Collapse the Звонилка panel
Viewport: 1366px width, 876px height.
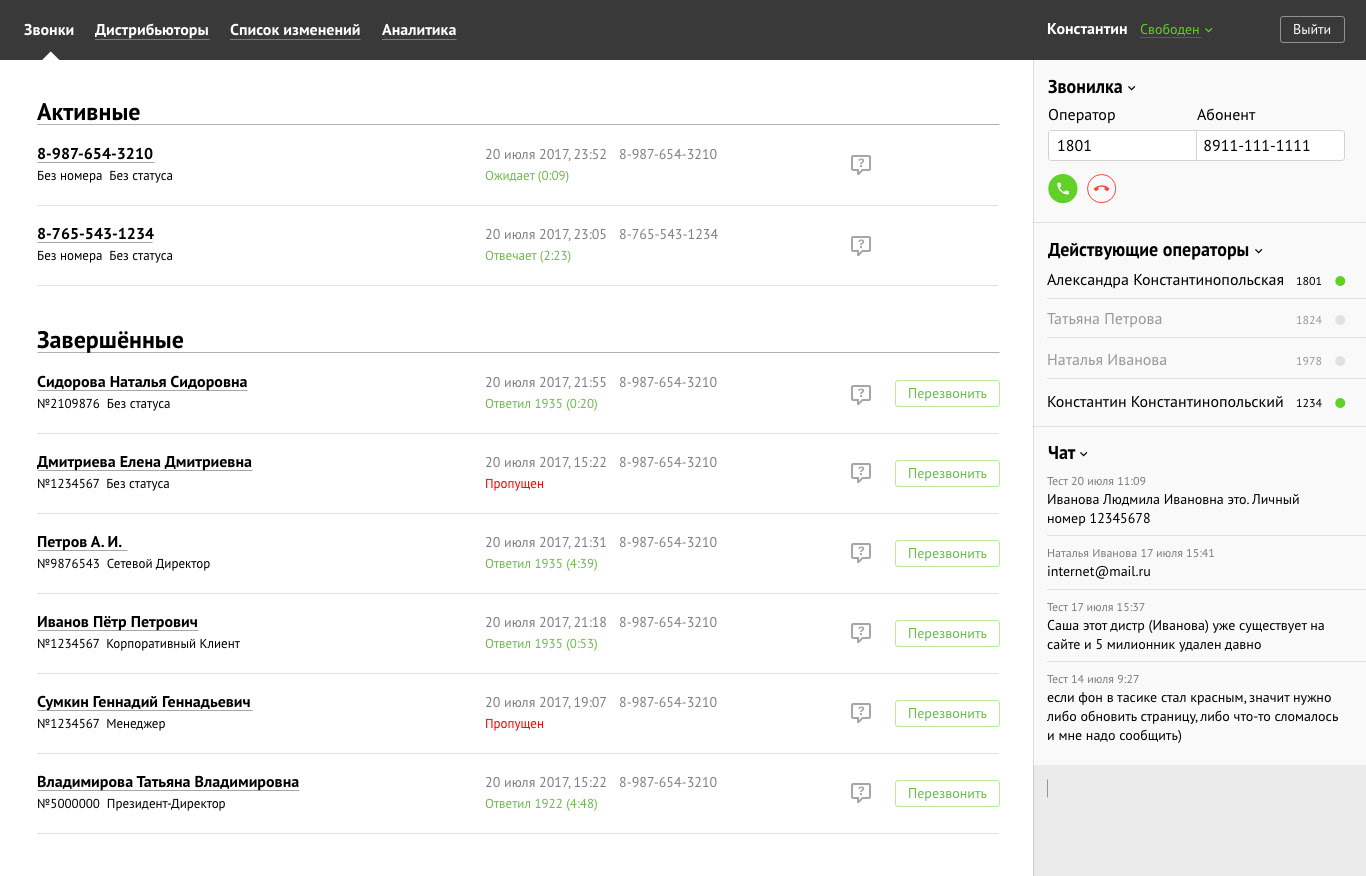tap(1092, 88)
